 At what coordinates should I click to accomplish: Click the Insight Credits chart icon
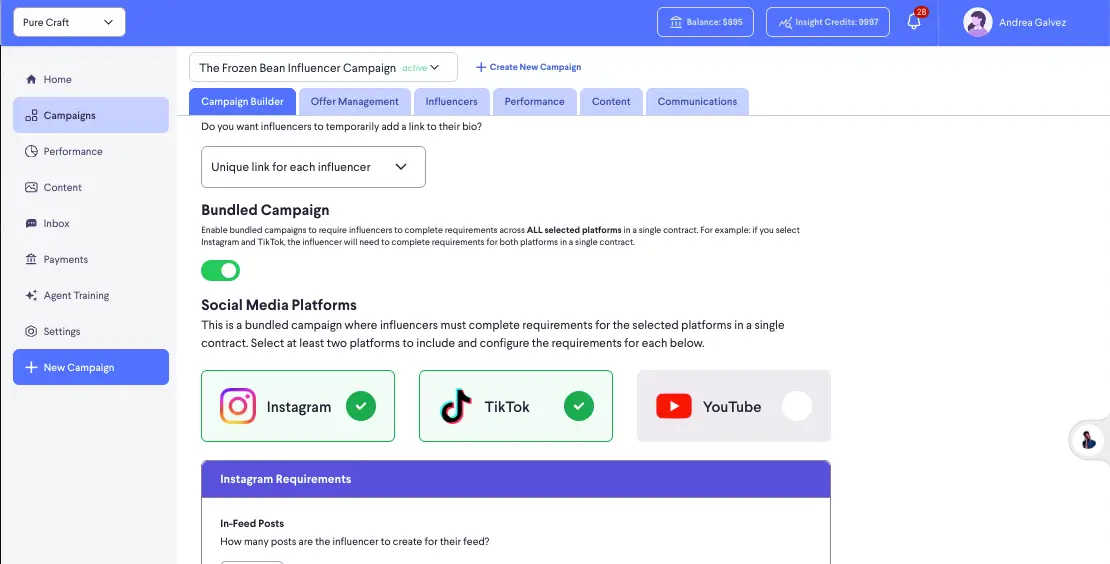785,23
